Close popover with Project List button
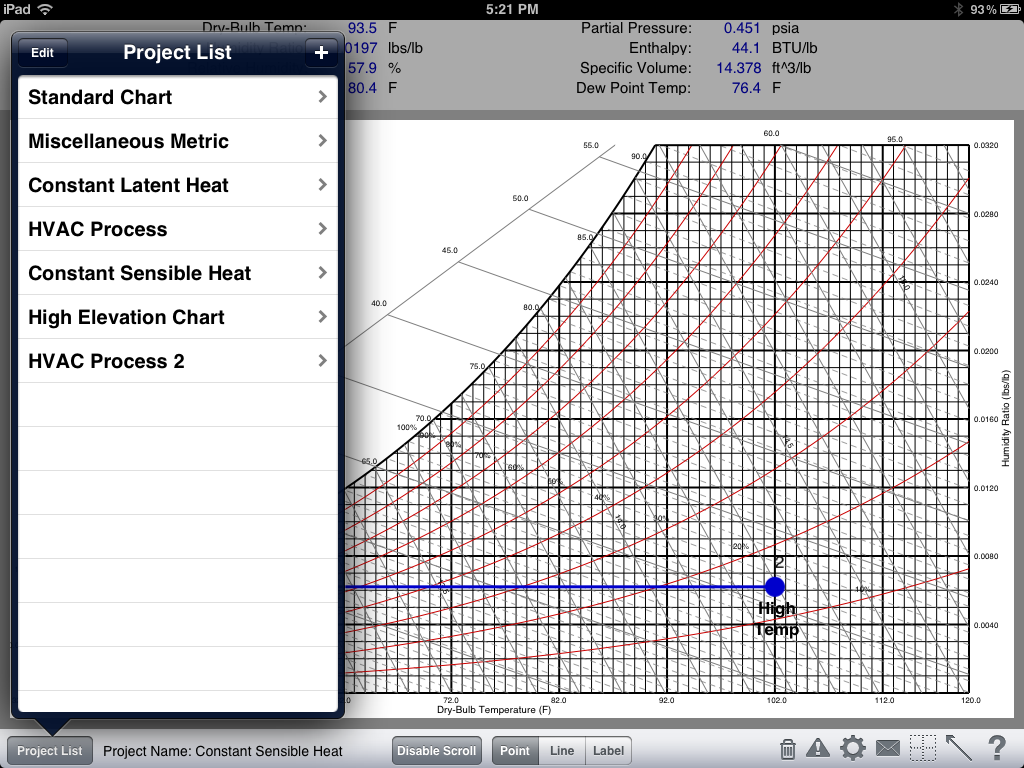The width and height of the screenshot is (1024, 768). click(x=50, y=751)
